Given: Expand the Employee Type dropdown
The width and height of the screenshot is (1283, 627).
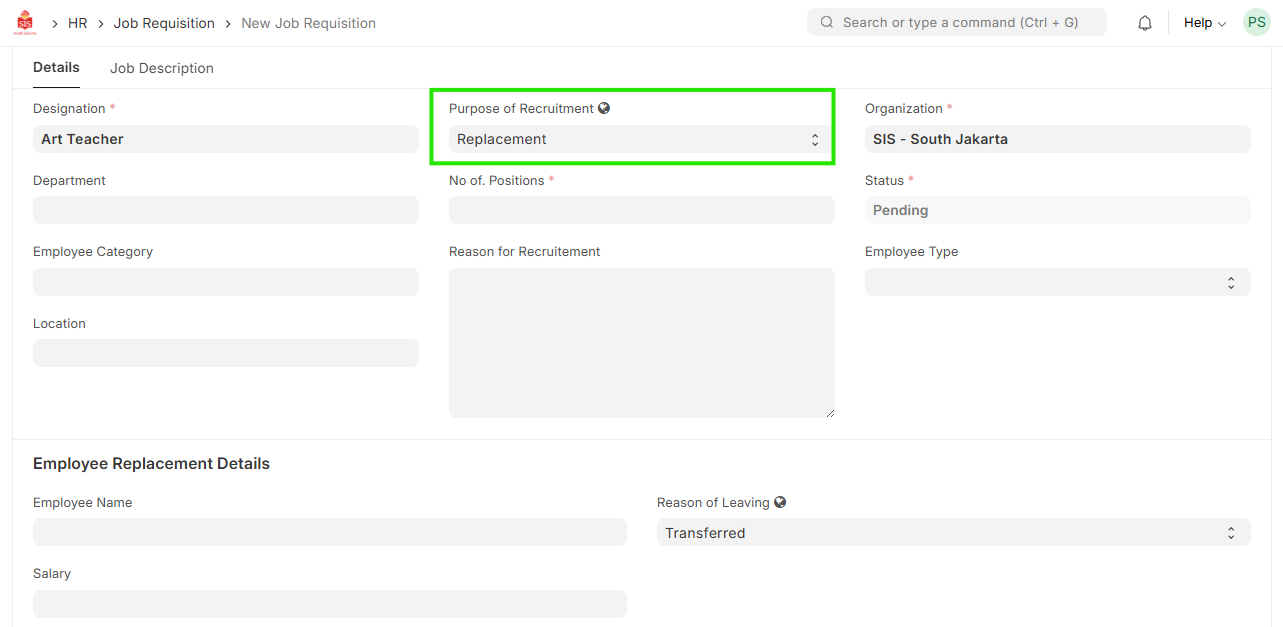Looking at the screenshot, I should [1057, 282].
